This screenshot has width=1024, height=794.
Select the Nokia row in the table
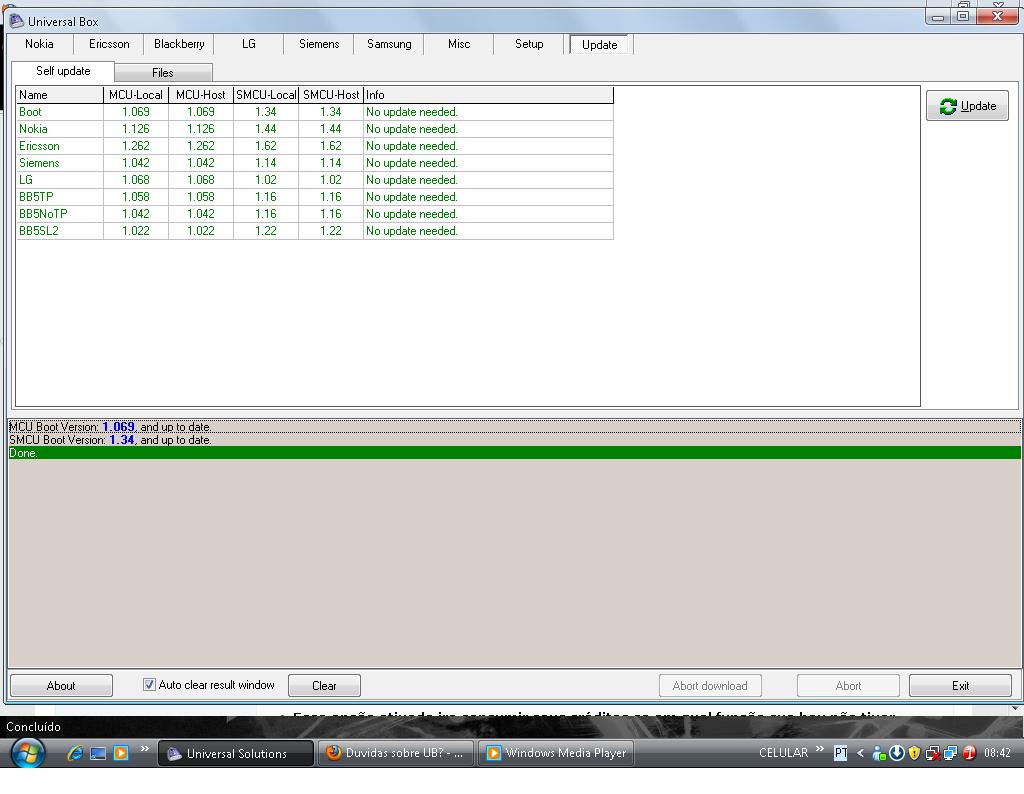315,129
